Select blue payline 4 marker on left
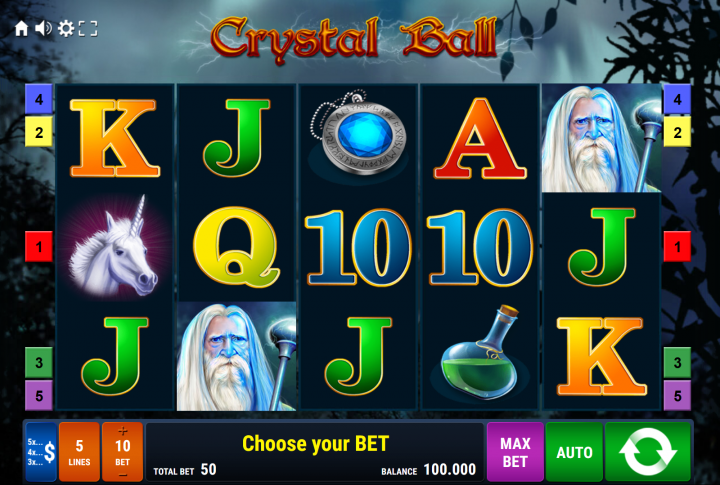 click(39, 99)
